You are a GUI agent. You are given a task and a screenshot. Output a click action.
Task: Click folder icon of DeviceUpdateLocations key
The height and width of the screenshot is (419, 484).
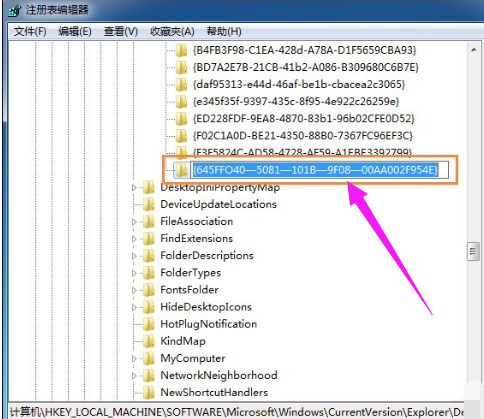[148, 204]
